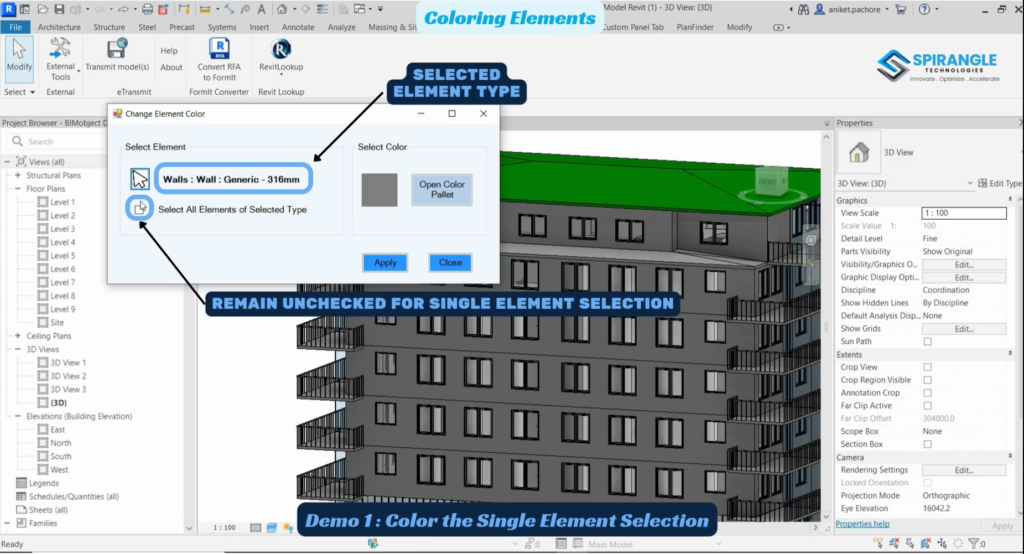Launch Convert RFA to FormIt
1024x554 pixels.
tap(219, 59)
